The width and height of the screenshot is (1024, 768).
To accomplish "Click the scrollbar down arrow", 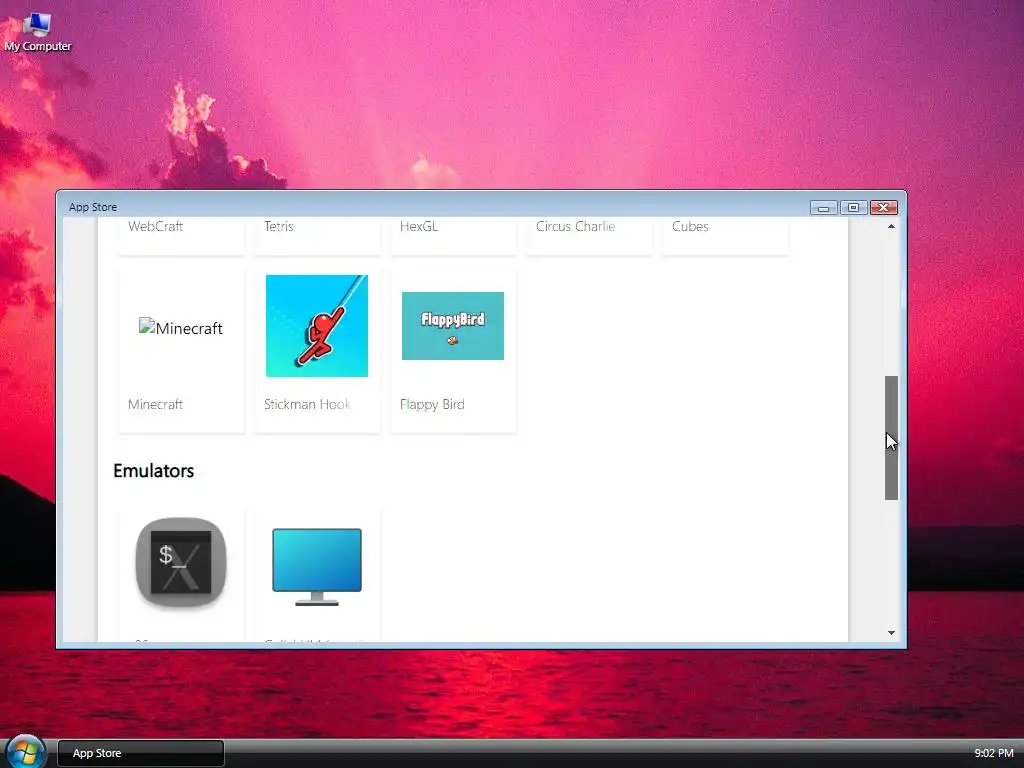I will [x=891, y=633].
